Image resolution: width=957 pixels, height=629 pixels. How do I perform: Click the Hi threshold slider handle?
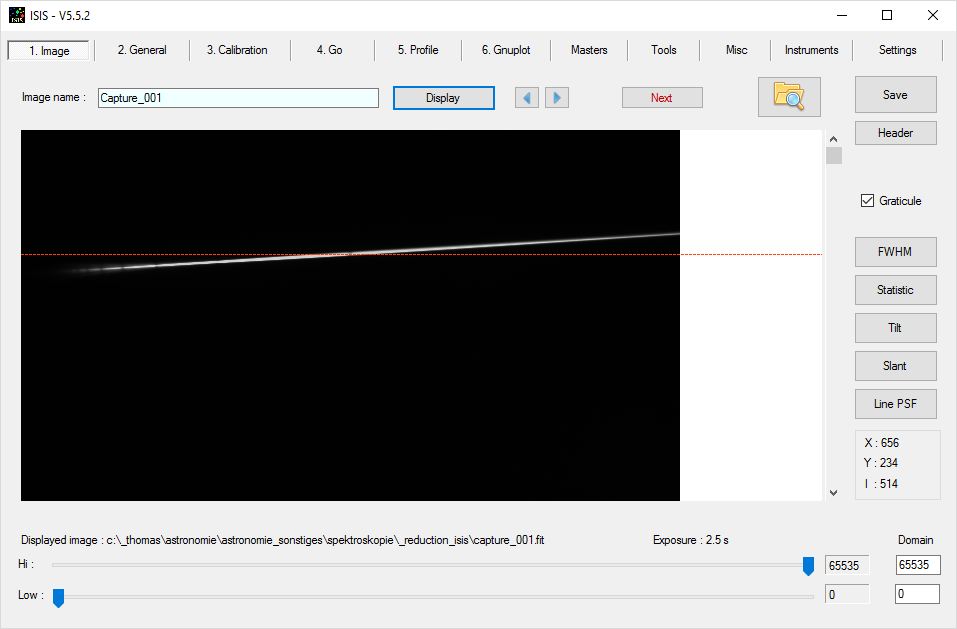pos(808,567)
